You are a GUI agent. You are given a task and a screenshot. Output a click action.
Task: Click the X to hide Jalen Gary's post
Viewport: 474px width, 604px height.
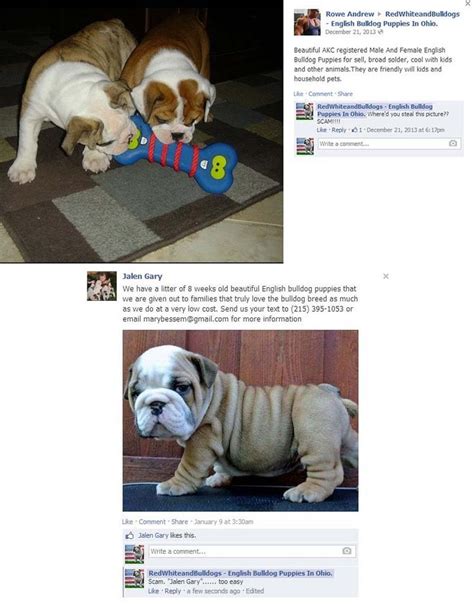(385, 276)
